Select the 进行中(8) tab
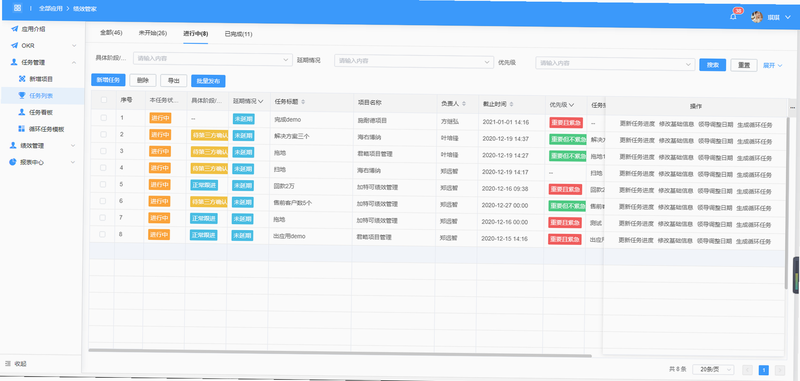800x381 pixels. (x=195, y=34)
